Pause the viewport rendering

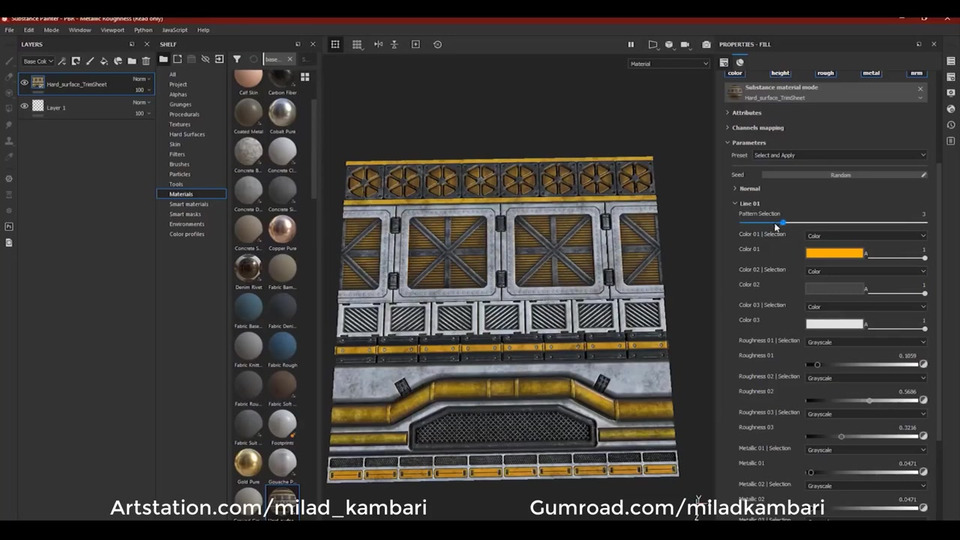[631, 44]
